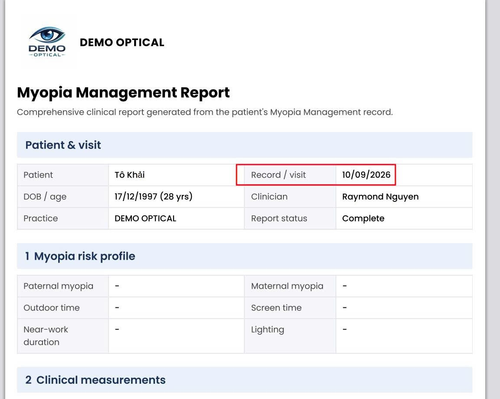Image resolution: width=500 pixels, height=399 pixels.
Task: Click the dash value beside Screen time
Action: pos(345,308)
